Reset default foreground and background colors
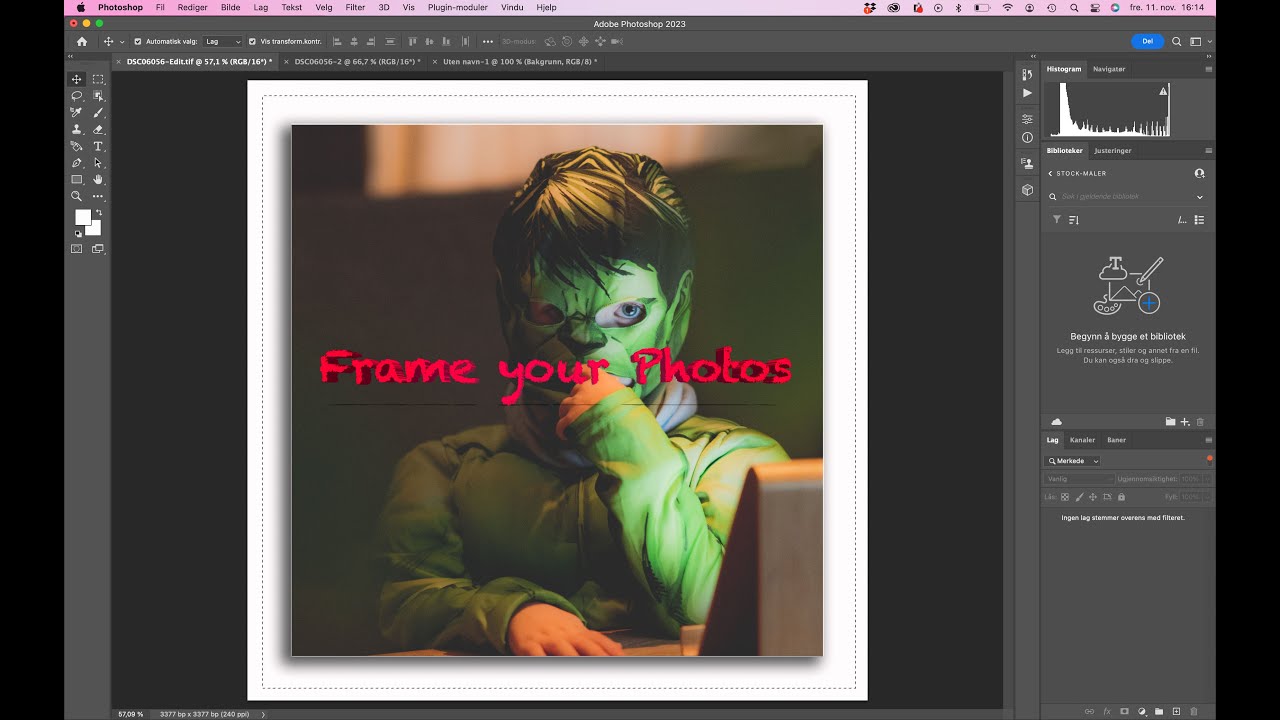Screen dimensions: 1280x720 78,234
